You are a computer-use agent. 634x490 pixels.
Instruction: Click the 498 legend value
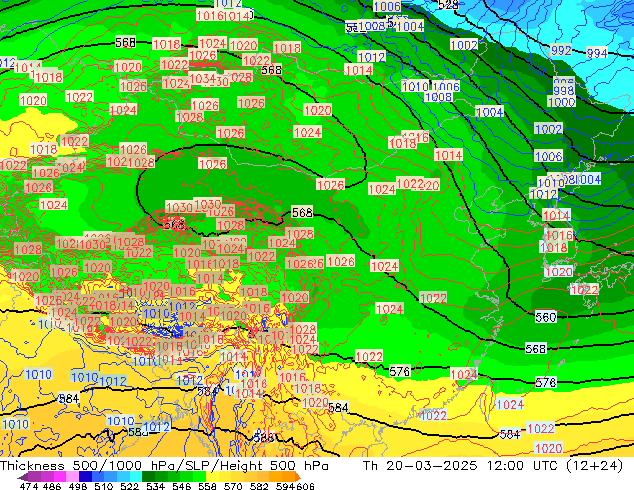tap(78, 486)
